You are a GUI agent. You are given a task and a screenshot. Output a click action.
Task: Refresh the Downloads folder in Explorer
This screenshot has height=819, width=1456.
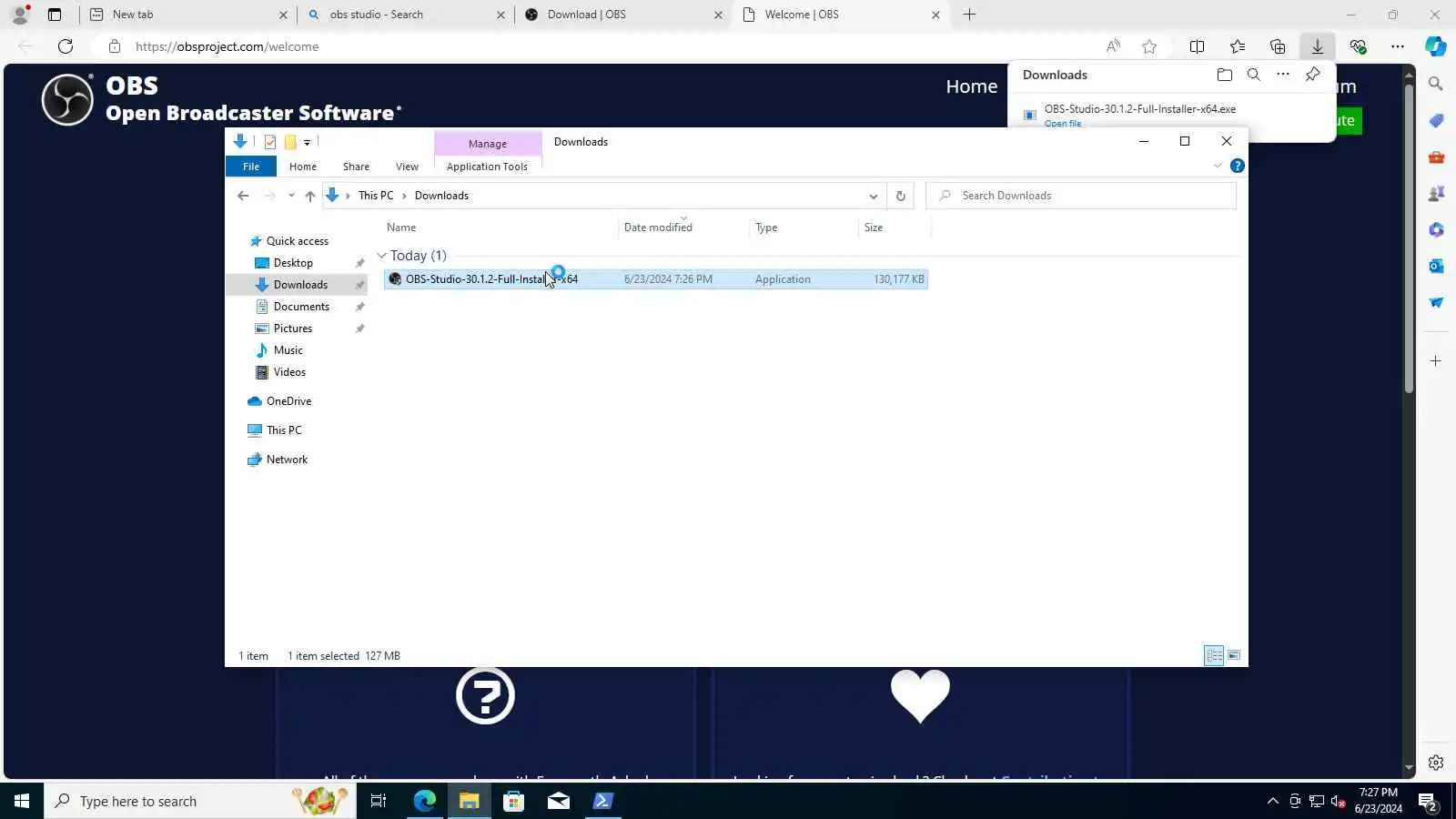(900, 196)
